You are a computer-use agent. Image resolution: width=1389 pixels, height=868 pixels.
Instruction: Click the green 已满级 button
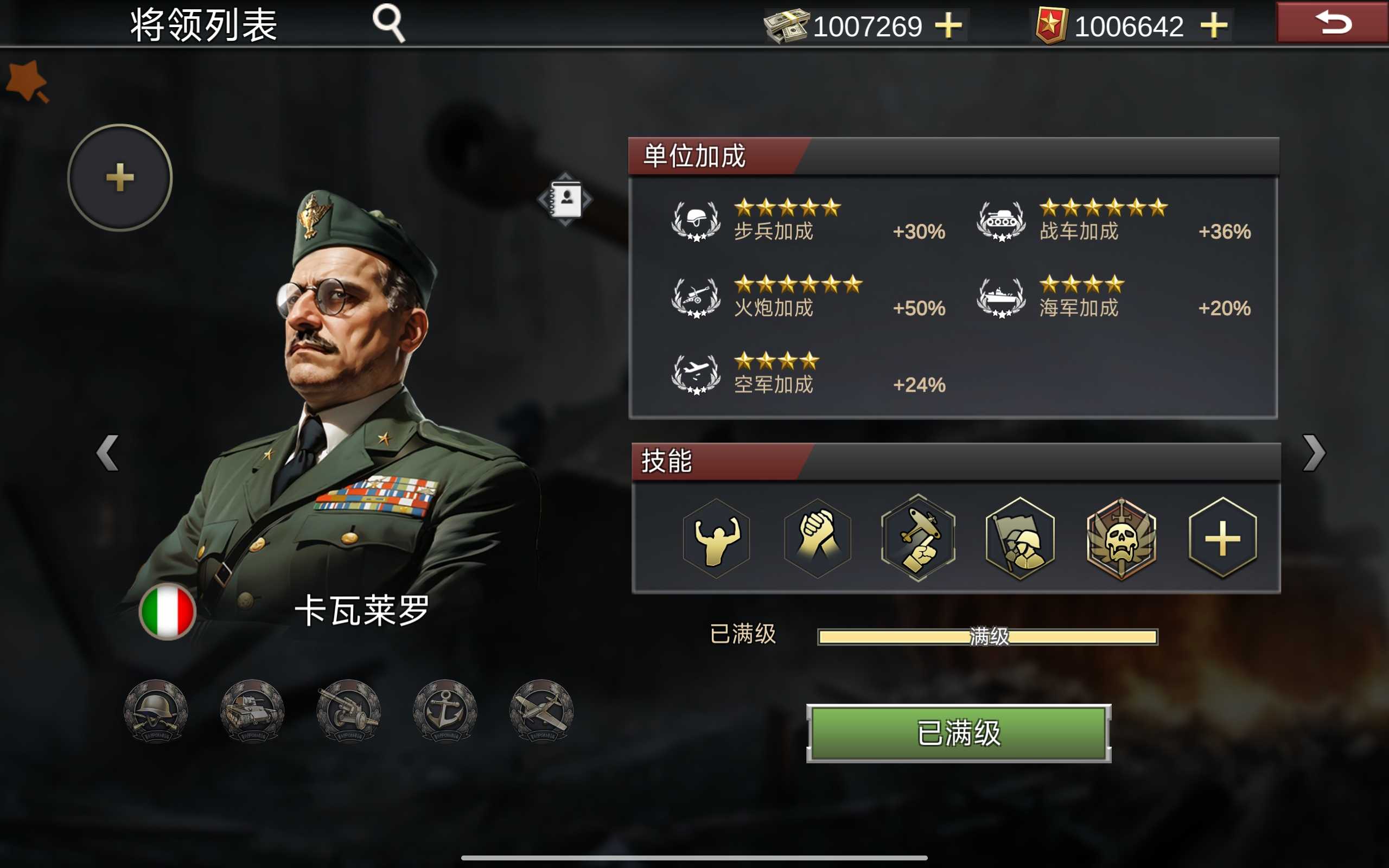click(959, 733)
